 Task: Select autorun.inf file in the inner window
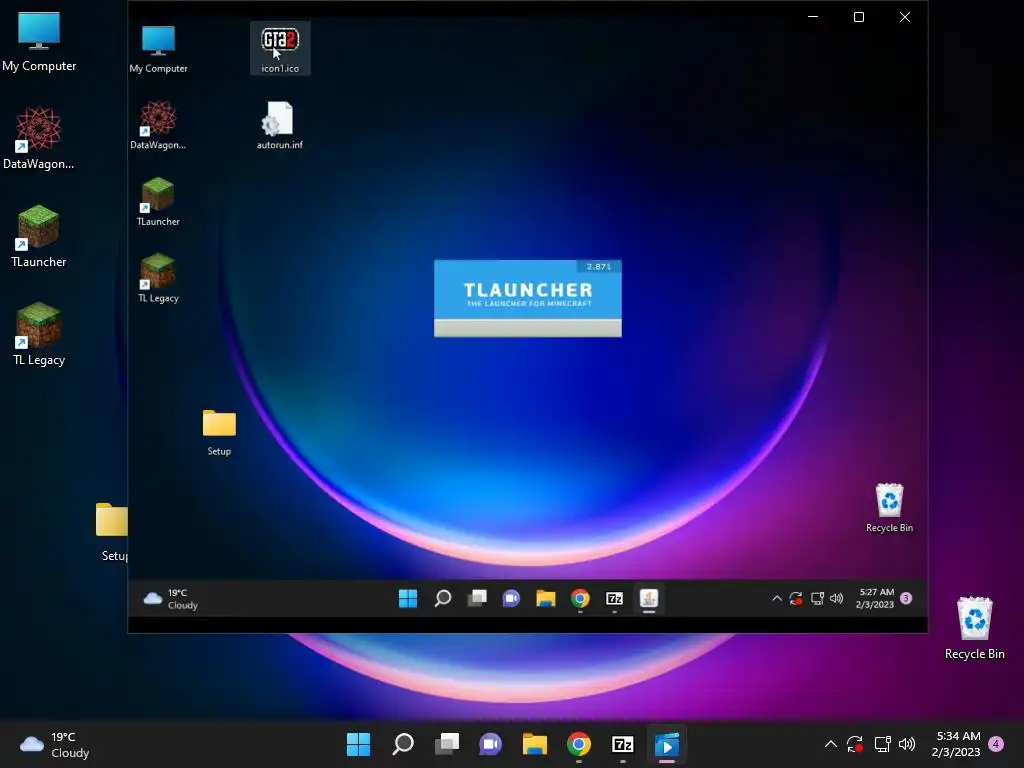click(x=280, y=125)
